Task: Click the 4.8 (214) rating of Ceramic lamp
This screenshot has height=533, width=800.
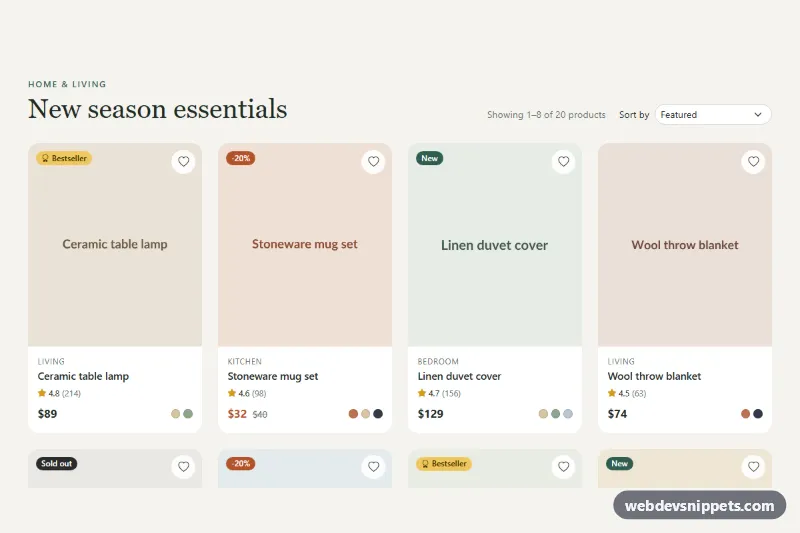Action: pyautogui.click(x=59, y=393)
